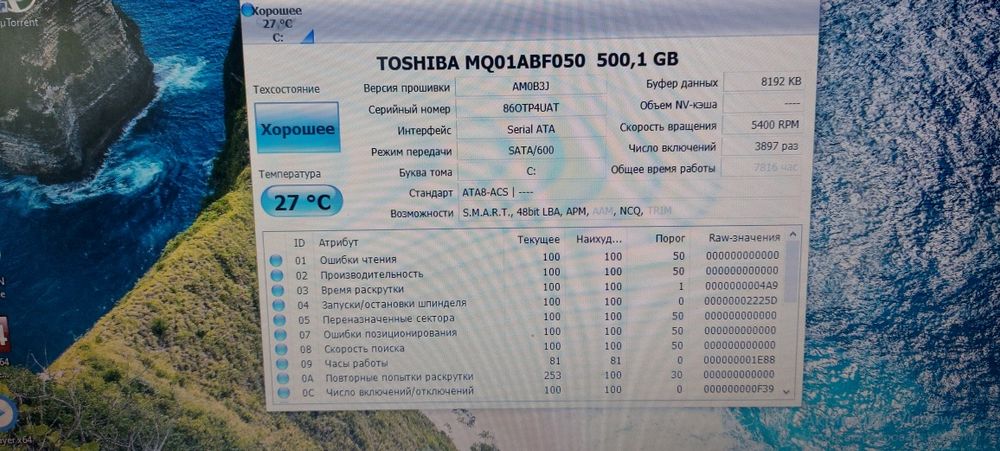
Task: Click current value 81 in Часы работы row
Action: pyautogui.click(x=554, y=361)
